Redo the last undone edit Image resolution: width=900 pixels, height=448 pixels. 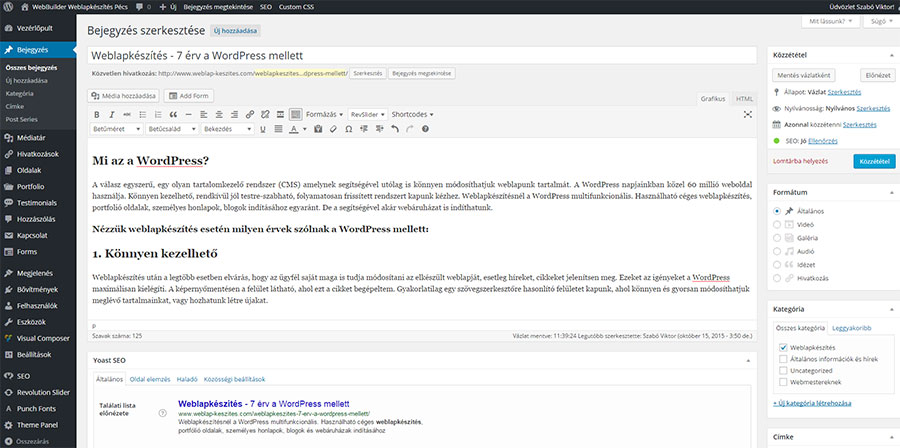(409, 129)
